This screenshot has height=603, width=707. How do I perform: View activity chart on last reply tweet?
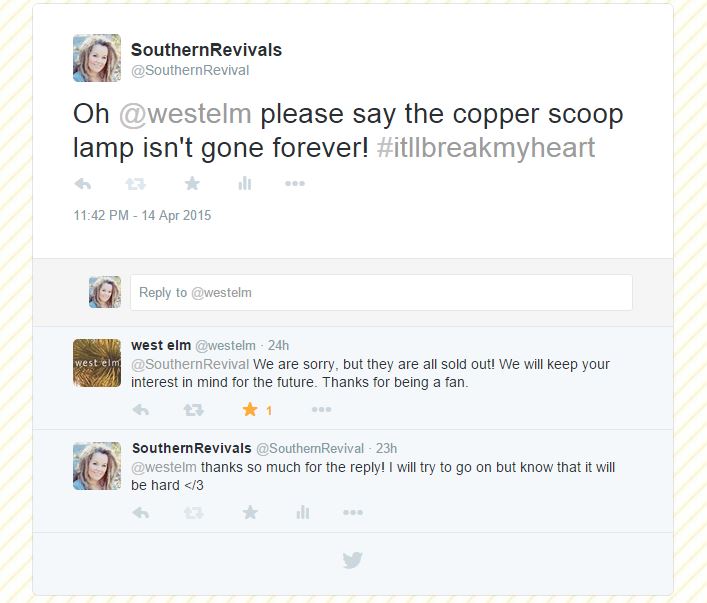(x=303, y=512)
